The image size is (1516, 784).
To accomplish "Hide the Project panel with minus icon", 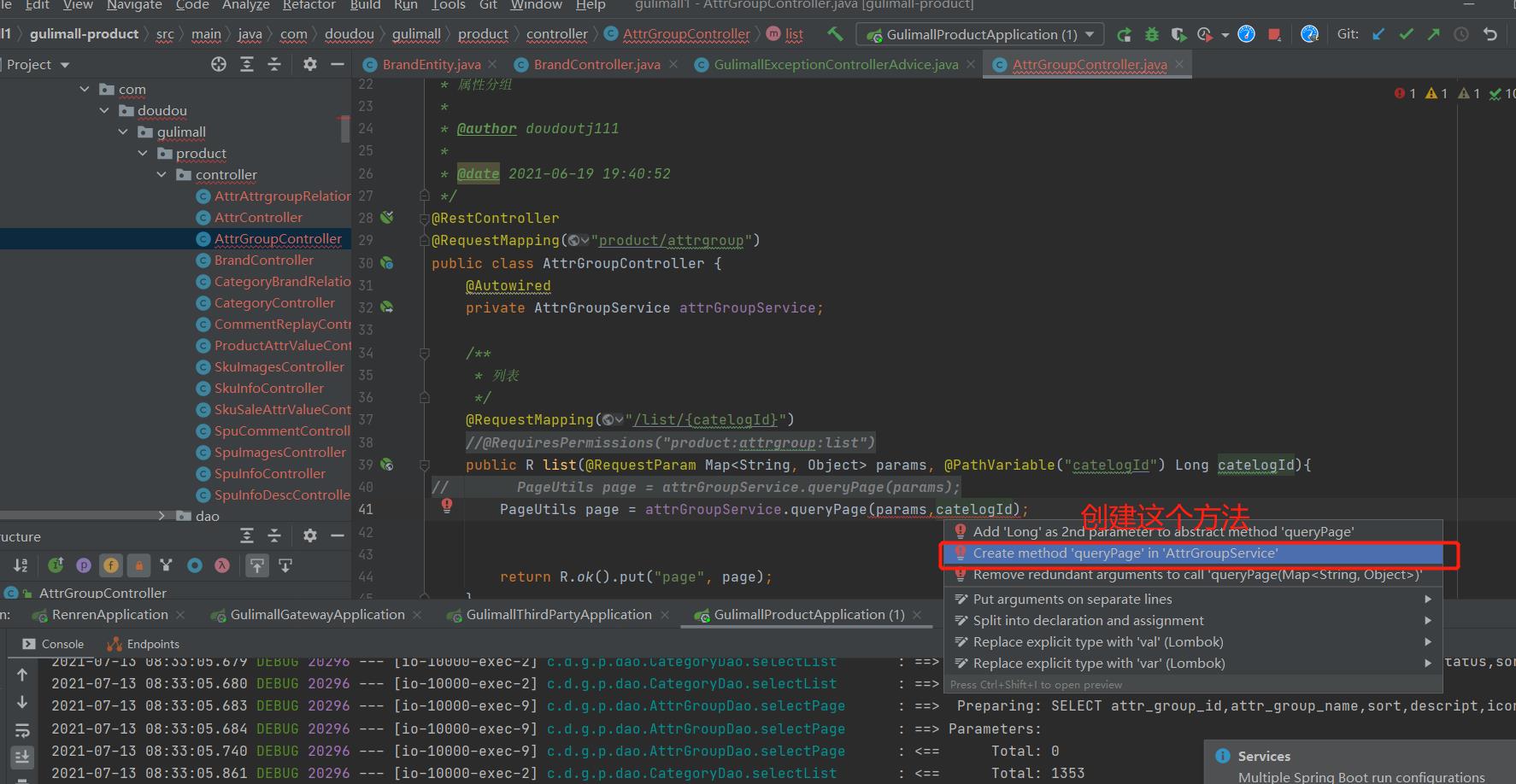I will pos(338,64).
